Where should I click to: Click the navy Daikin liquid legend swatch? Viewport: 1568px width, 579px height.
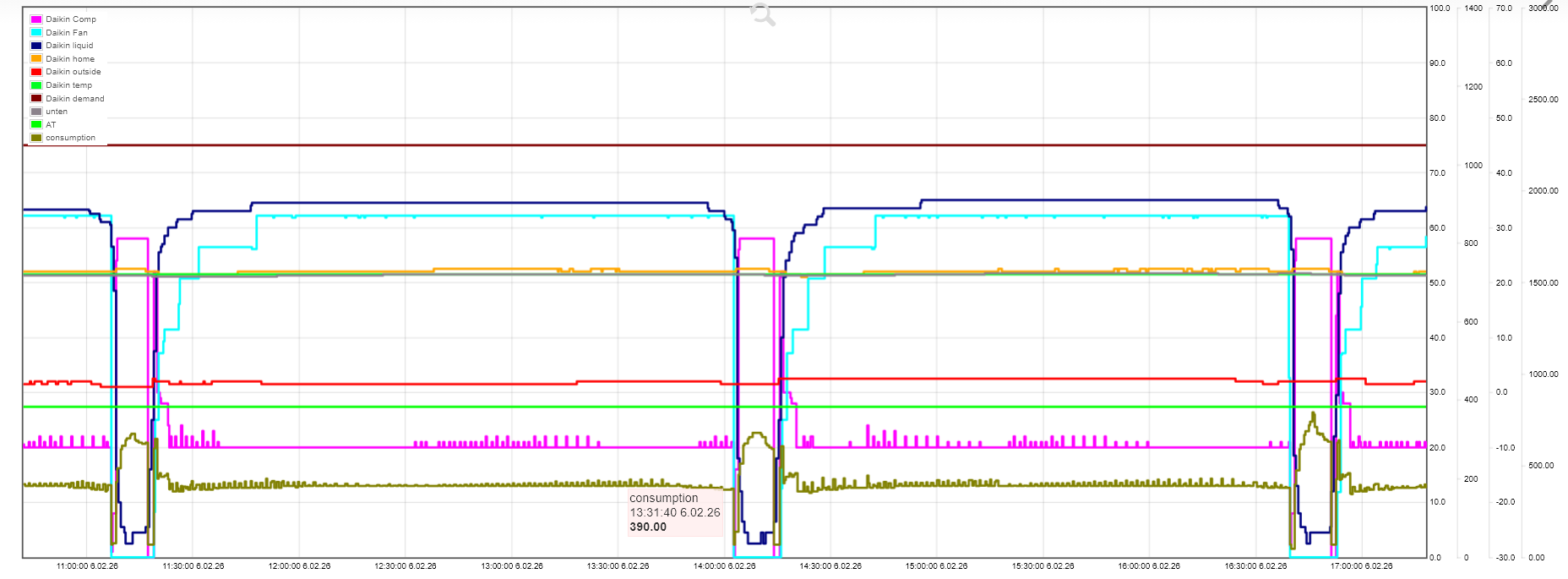(36, 46)
